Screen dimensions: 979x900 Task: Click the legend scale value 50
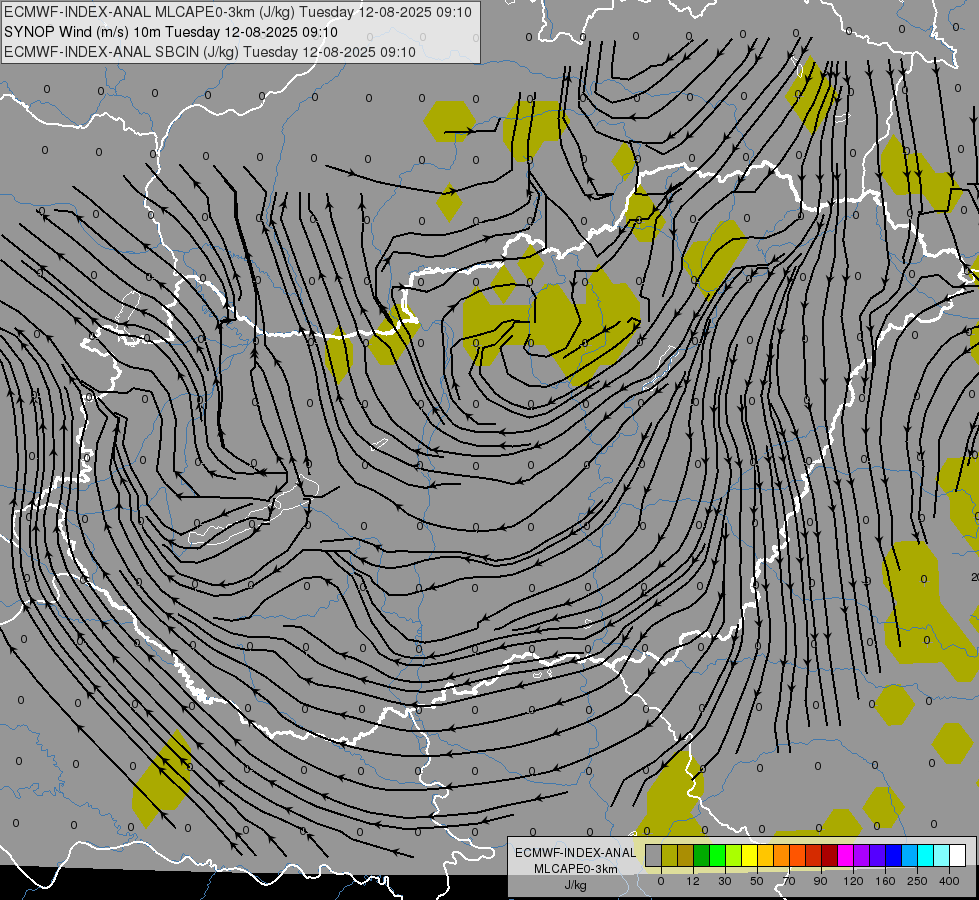757,881
